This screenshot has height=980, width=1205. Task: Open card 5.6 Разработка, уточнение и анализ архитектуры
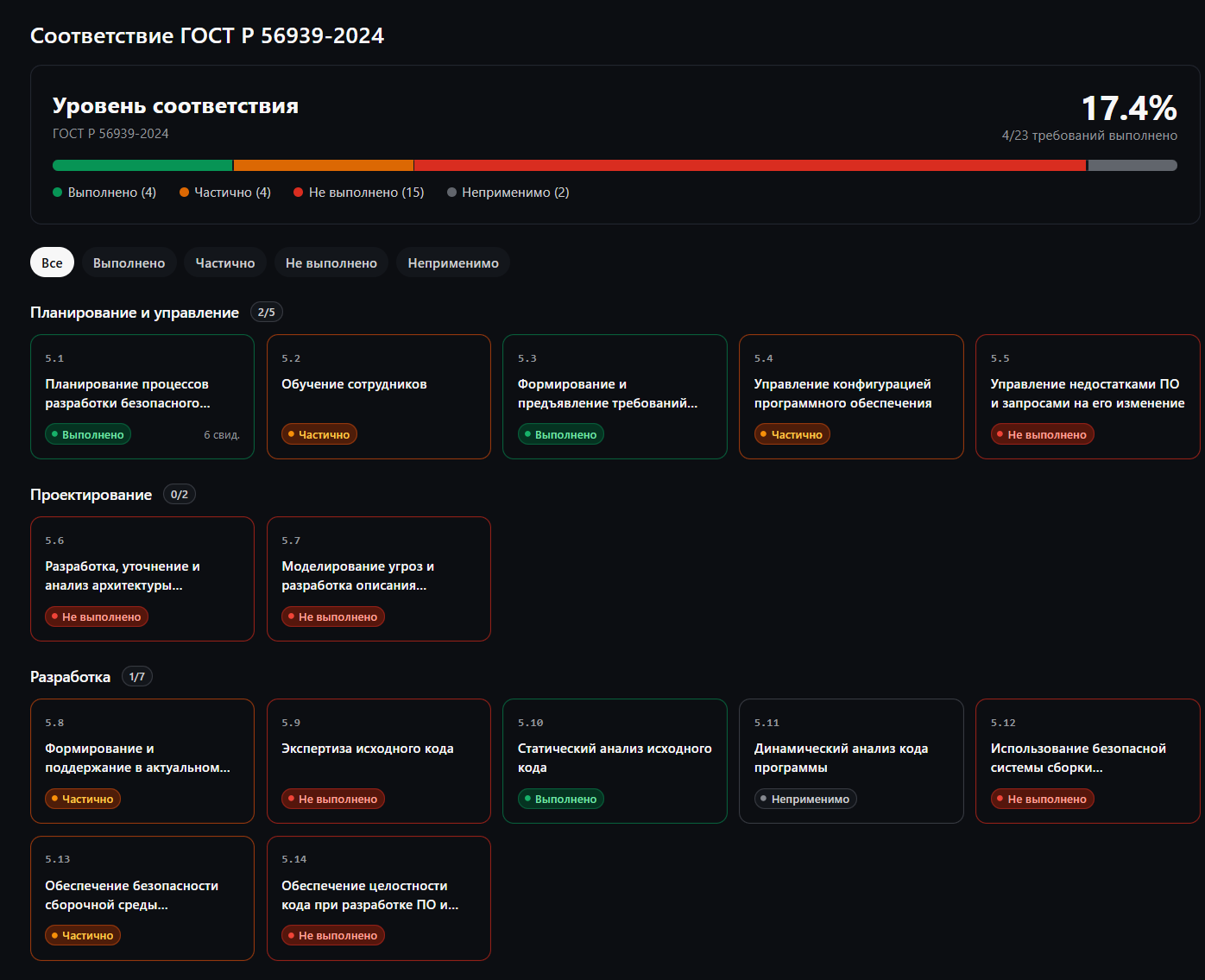(142, 579)
